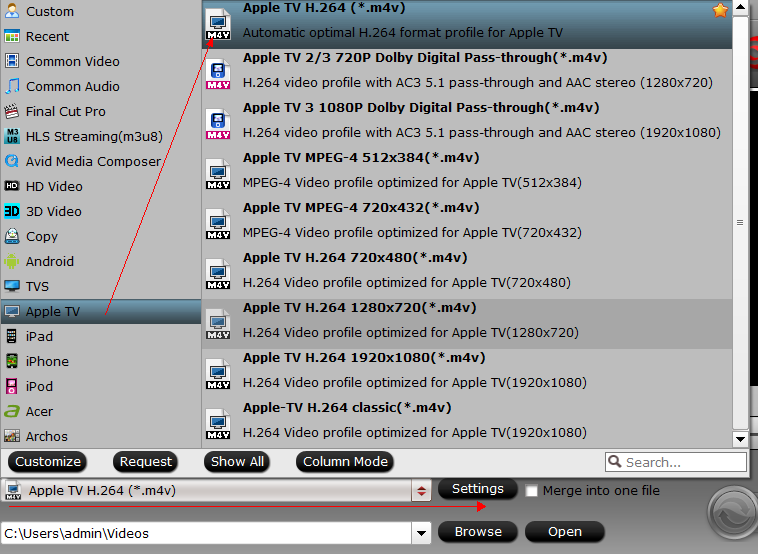Screen dimensions: 758x554
Task: Click the H.264 1920x1080 profile icon
Action: tap(218, 374)
